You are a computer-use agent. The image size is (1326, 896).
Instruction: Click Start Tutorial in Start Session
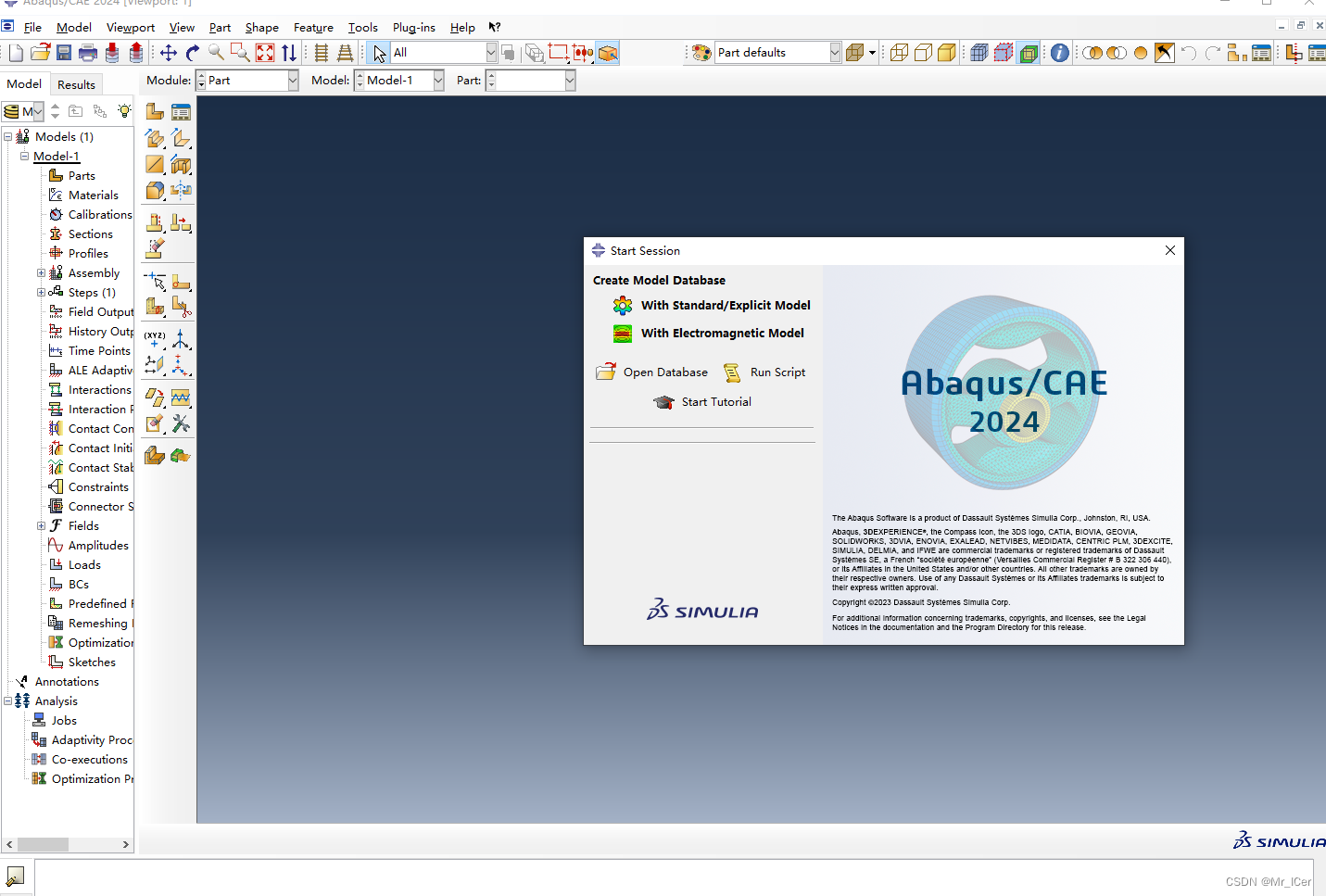[702, 401]
